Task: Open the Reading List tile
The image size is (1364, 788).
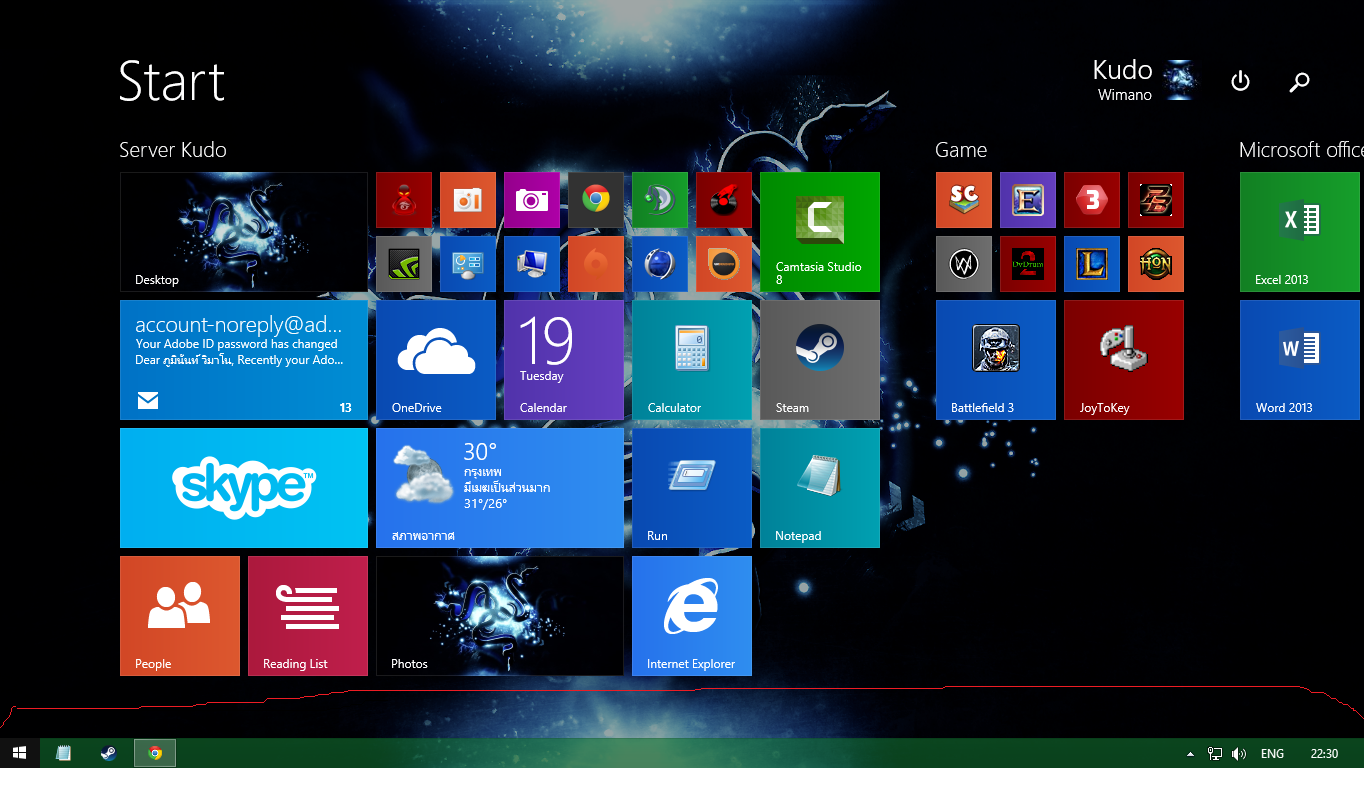Action: coord(308,616)
